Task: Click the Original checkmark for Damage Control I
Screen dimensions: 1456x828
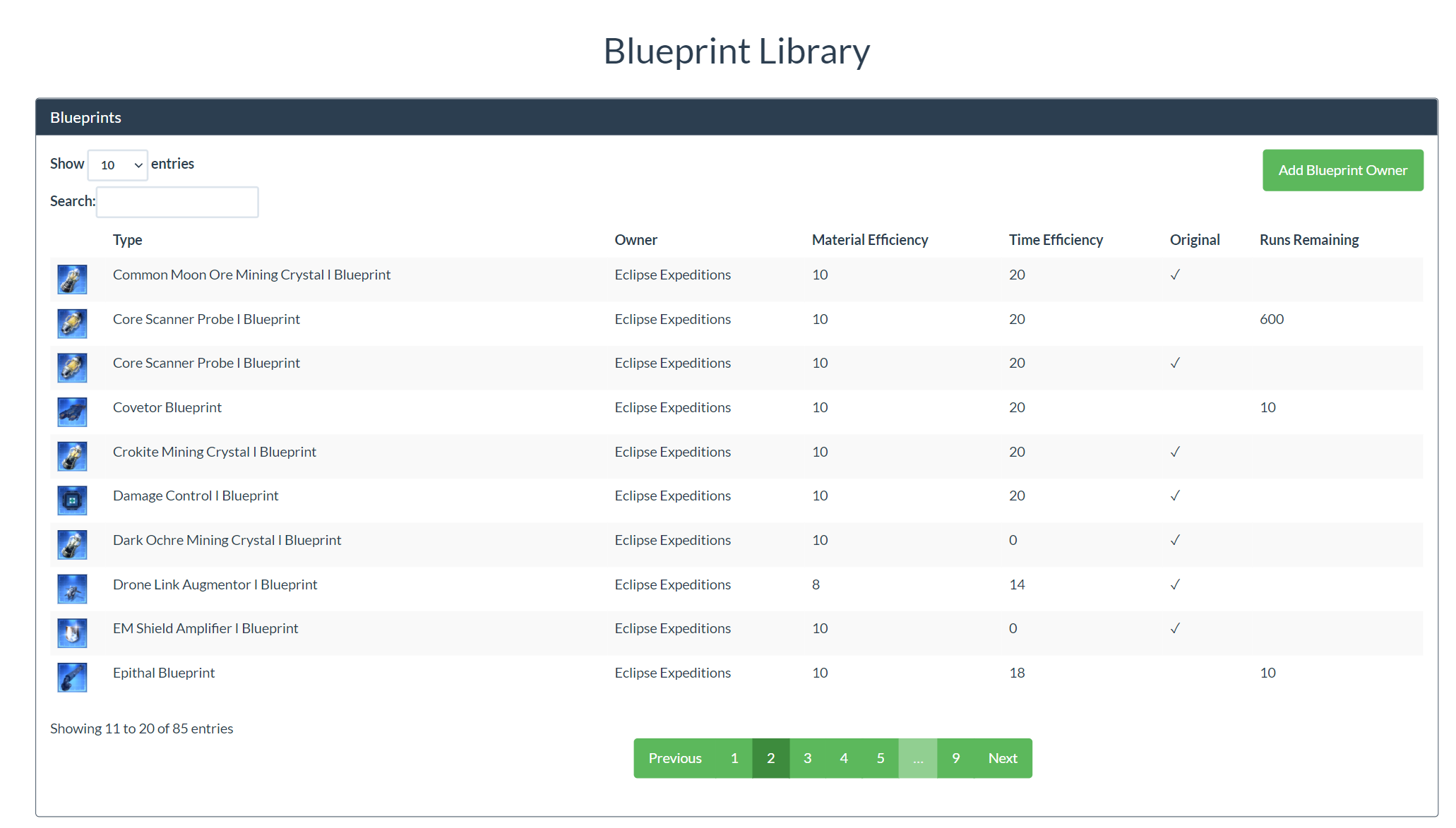Action: [x=1175, y=496]
